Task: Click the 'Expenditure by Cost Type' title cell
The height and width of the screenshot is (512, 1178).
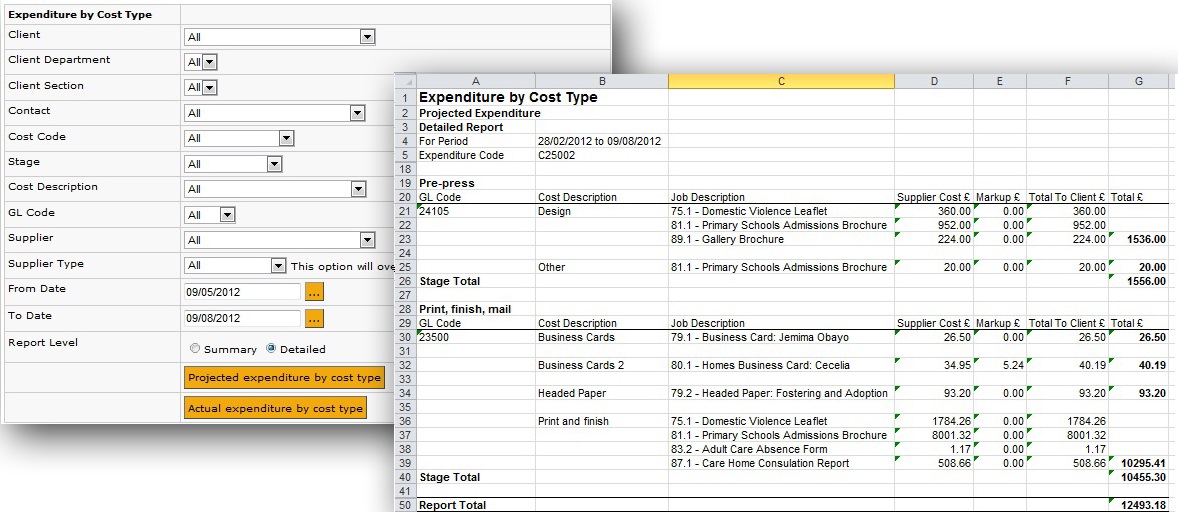Action: point(508,98)
